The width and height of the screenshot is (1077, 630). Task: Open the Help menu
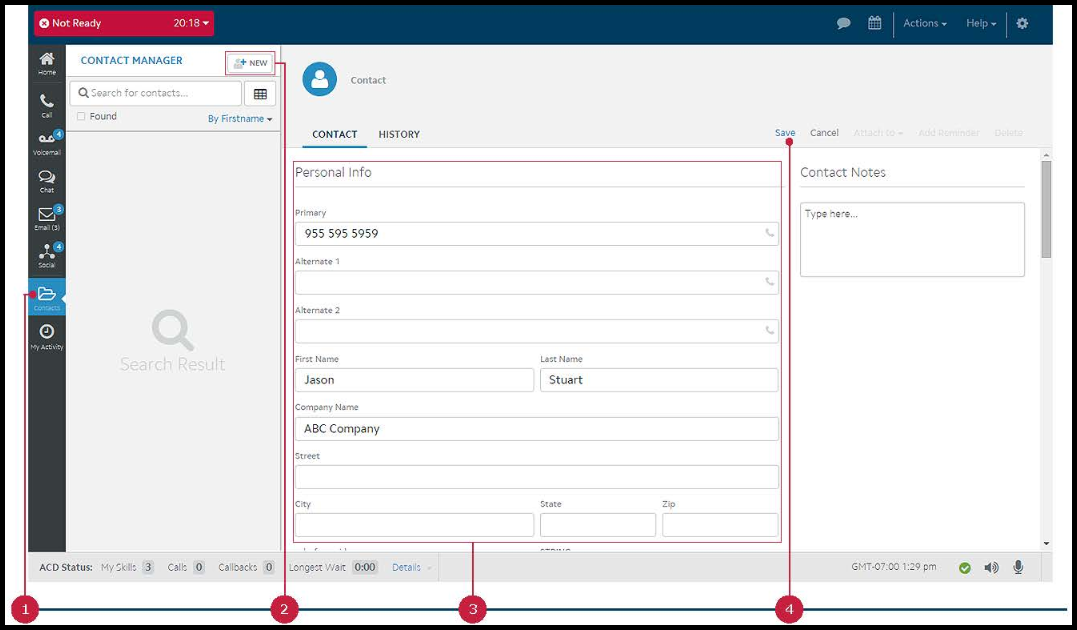coord(981,23)
